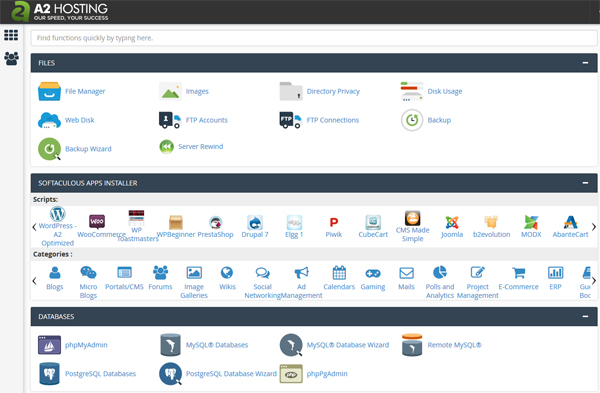Select the CubeCart script icon
Viewport: 600px width, 393px height.
click(373, 222)
